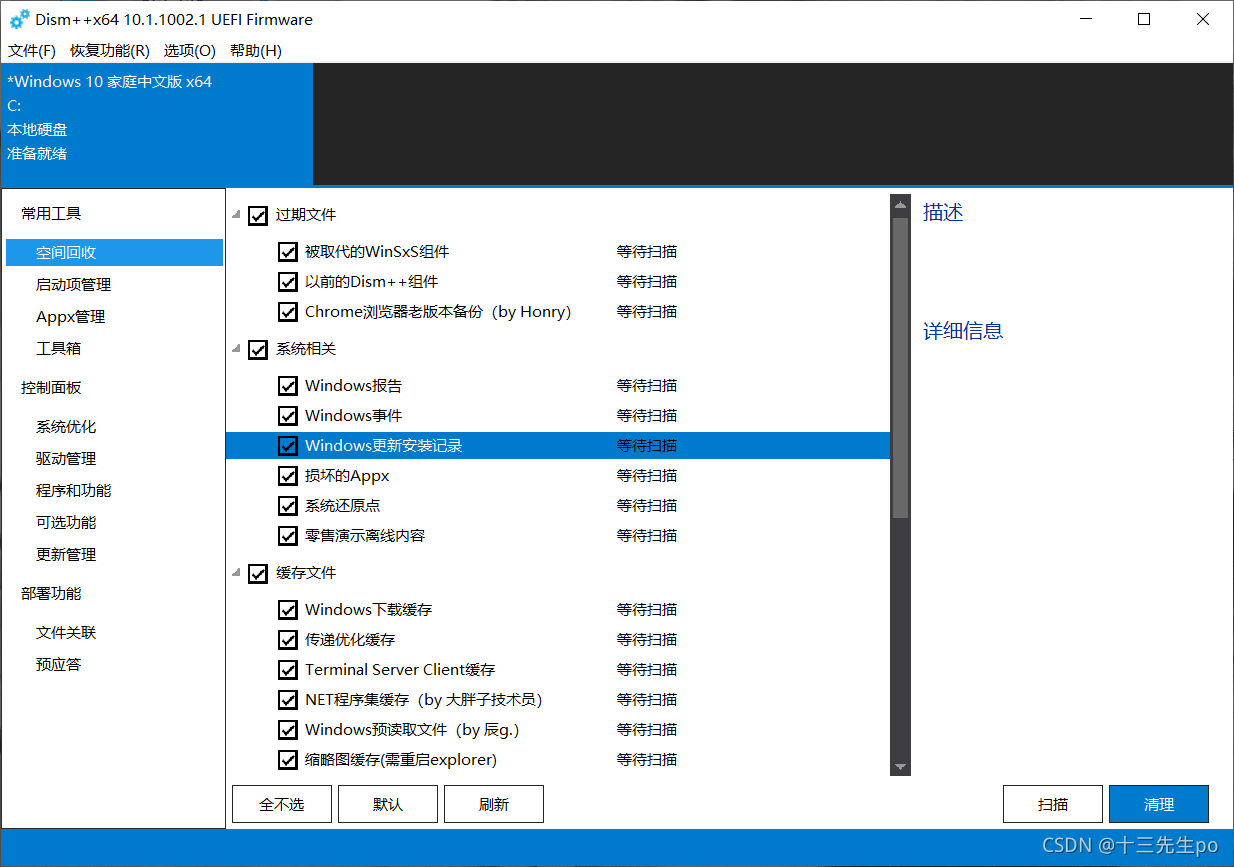Toggle the 以前的Dism++组件 checkbox
1234x867 pixels.
pyautogui.click(x=288, y=282)
